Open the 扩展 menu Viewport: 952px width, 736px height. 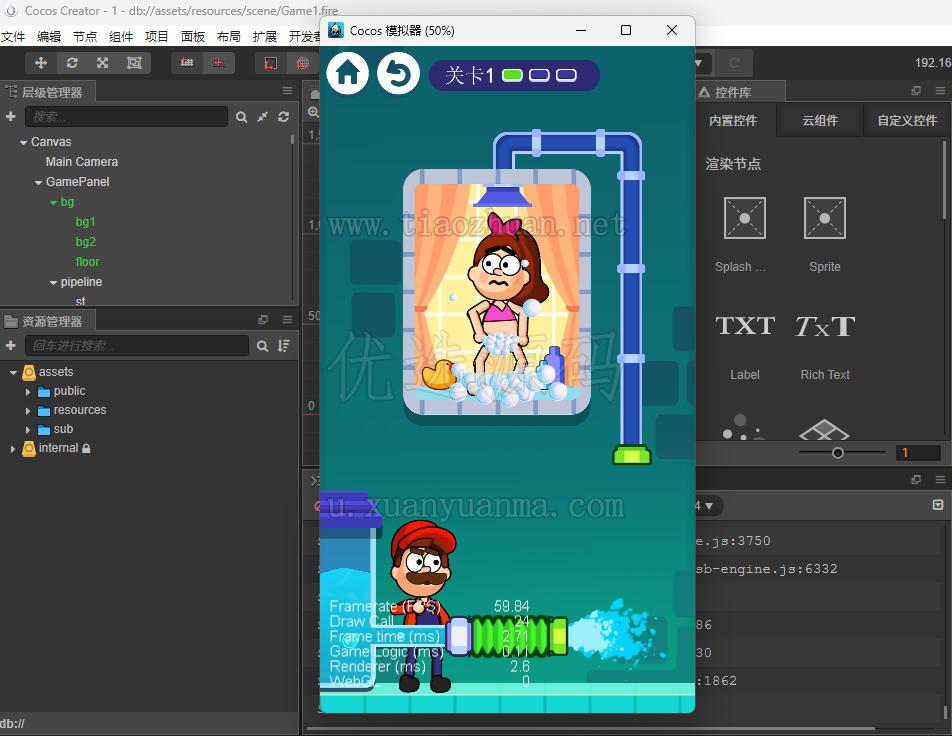pyautogui.click(x=265, y=36)
